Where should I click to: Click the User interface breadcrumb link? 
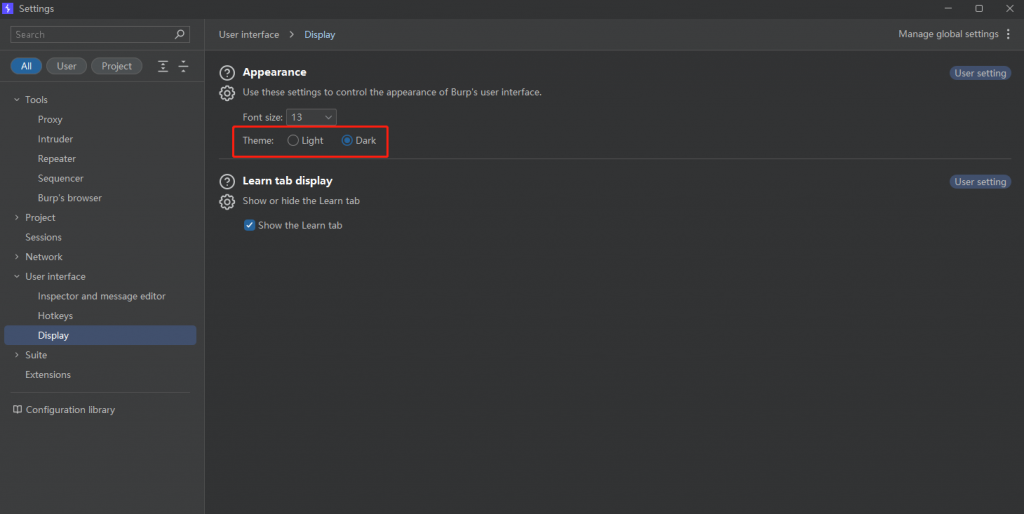[249, 35]
